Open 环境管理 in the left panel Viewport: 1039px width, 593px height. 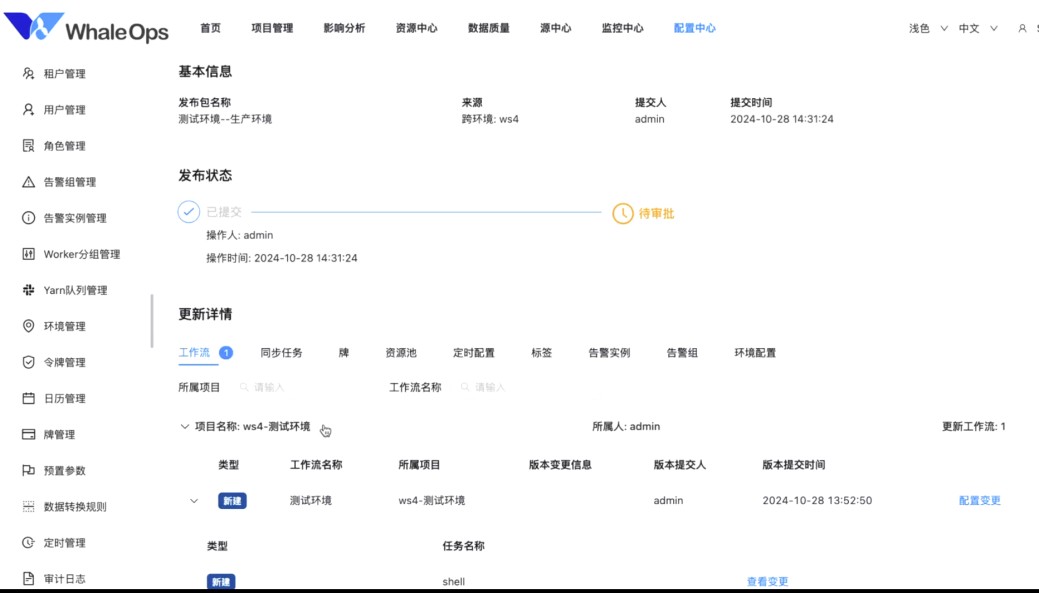[x=62, y=325]
